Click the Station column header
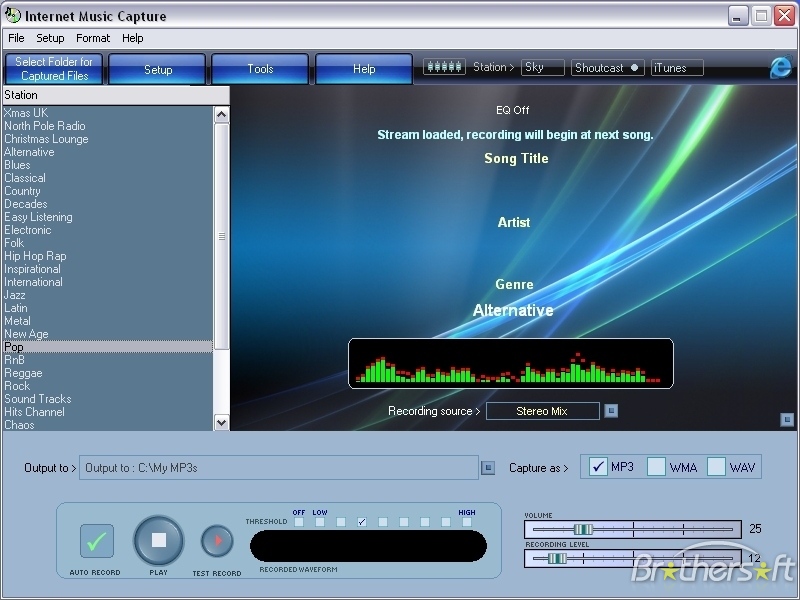This screenshot has width=800, height=600. 116,95
